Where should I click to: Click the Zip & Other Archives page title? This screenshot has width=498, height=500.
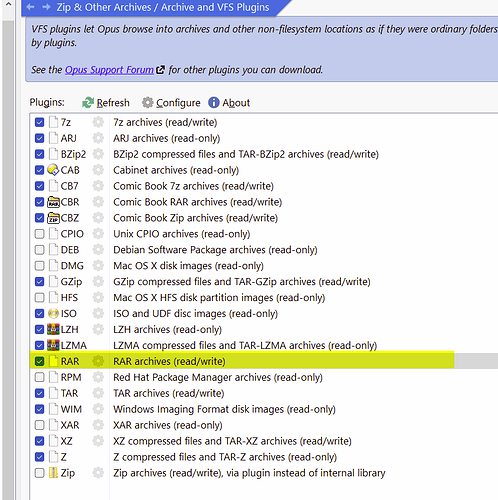click(163, 7)
